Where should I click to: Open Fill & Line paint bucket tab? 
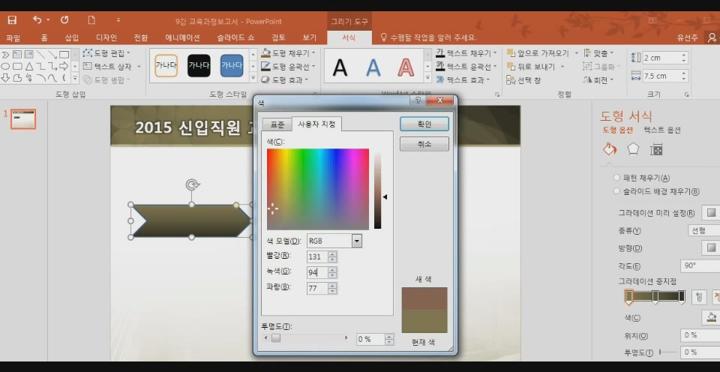(609, 150)
